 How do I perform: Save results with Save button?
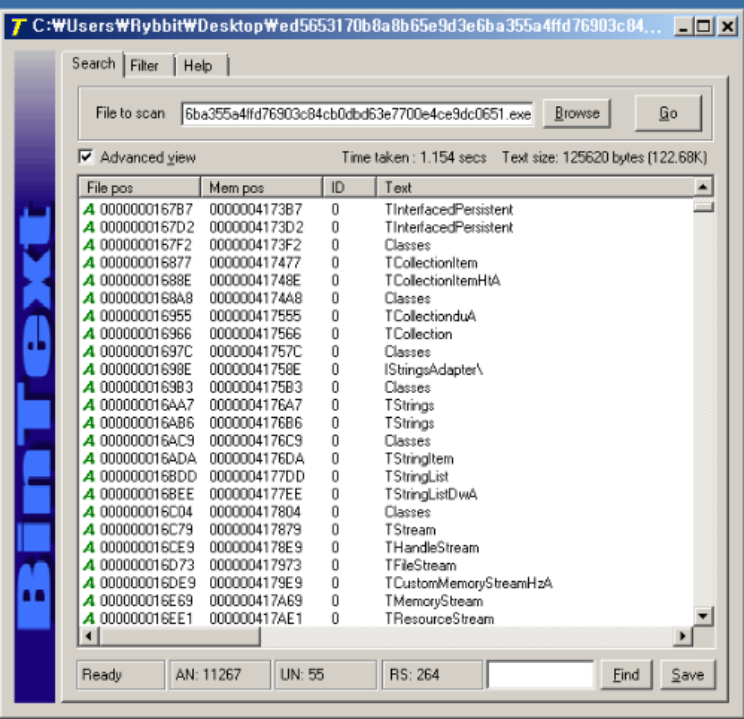tap(688, 674)
